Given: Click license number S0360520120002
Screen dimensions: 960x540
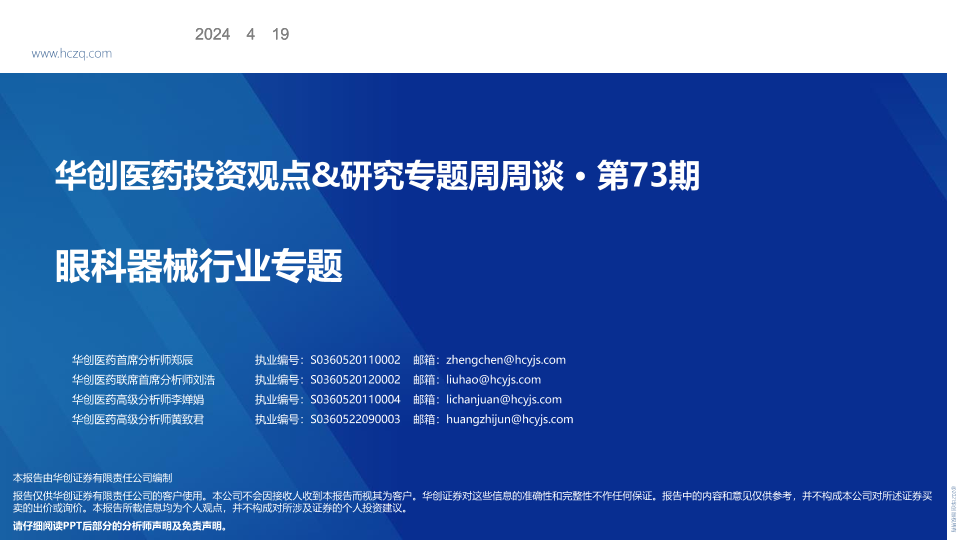Looking at the screenshot, I should 355,380.
